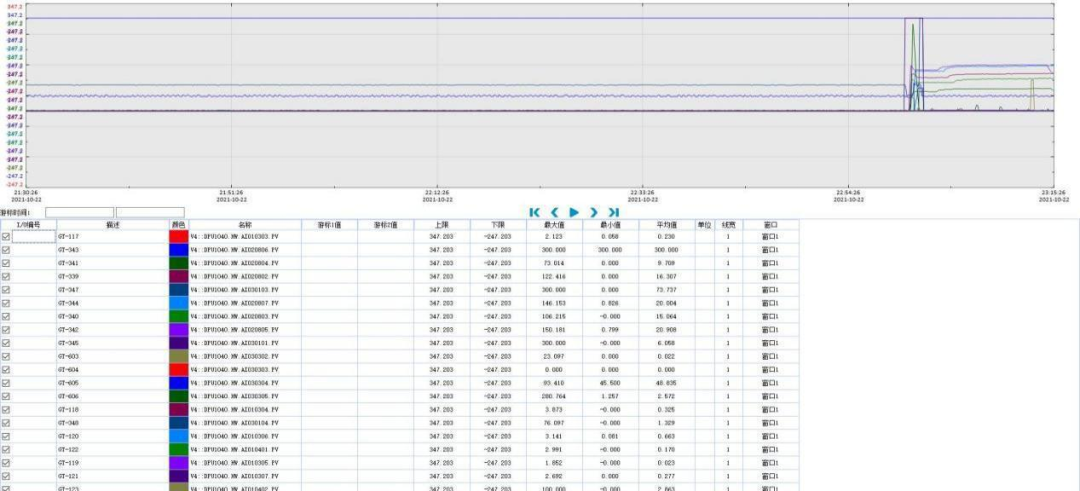Toggle the checkbox for GT-604
The height and width of the screenshot is (491, 1080).
click(6, 370)
